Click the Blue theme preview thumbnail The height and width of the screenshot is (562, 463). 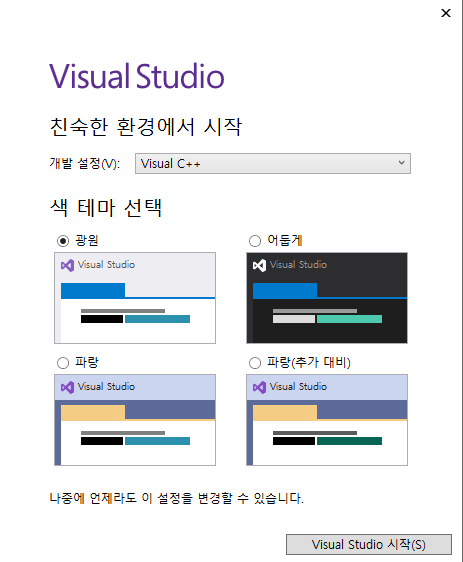click(135, 420)
